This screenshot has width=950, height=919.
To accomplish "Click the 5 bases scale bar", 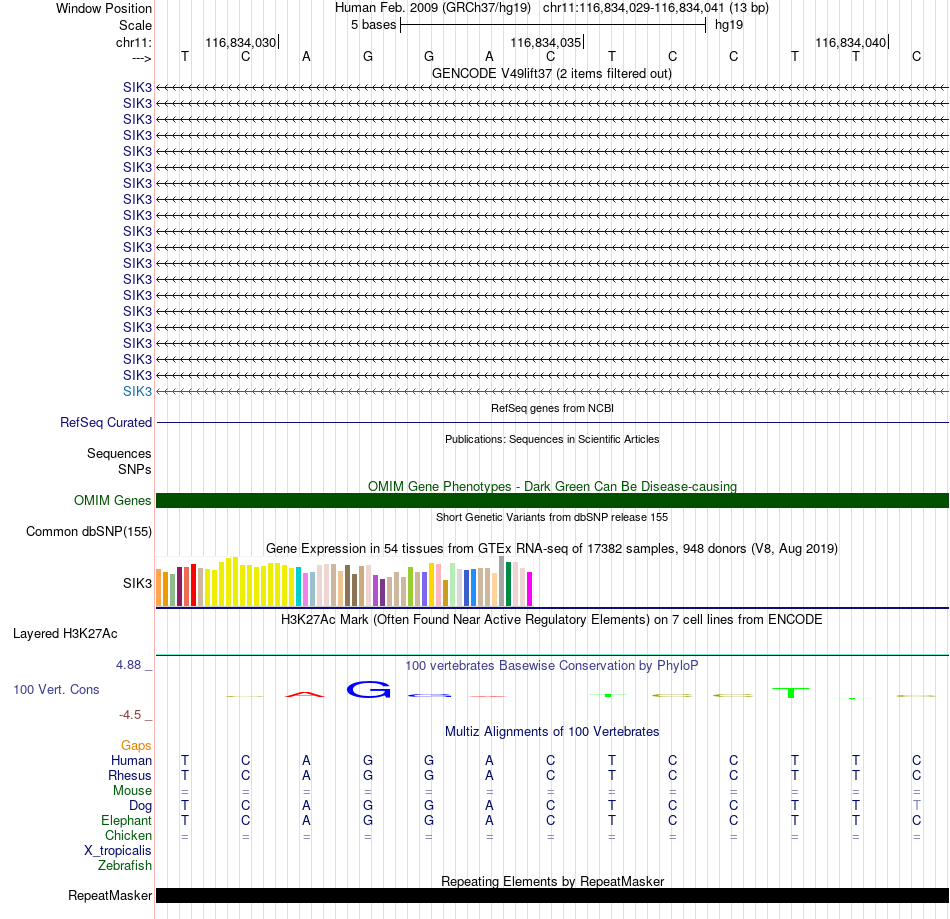I will point(553,25).
